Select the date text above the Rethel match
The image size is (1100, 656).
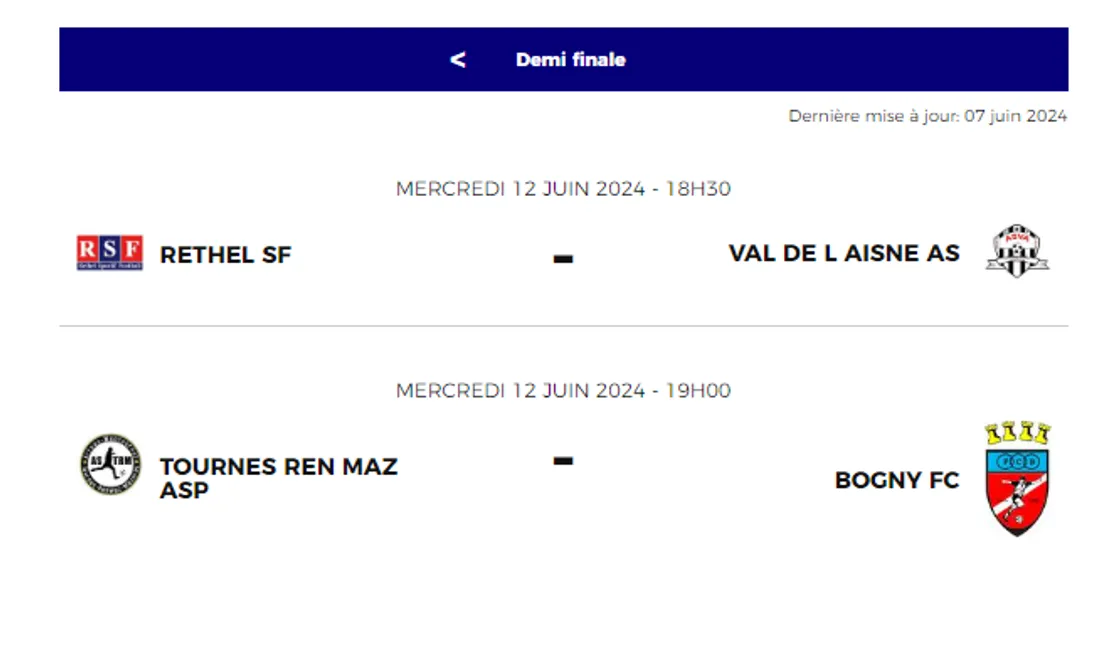tap(520, 189)
